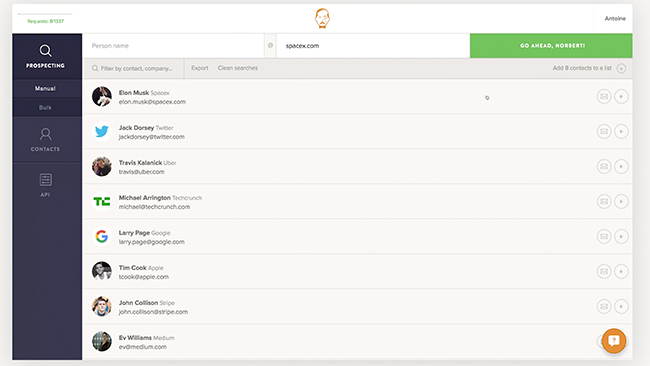The height and width of the screenshot is (366, 650).
Task: Click the email icon for Elon Musk
Action: coord(604,97)
